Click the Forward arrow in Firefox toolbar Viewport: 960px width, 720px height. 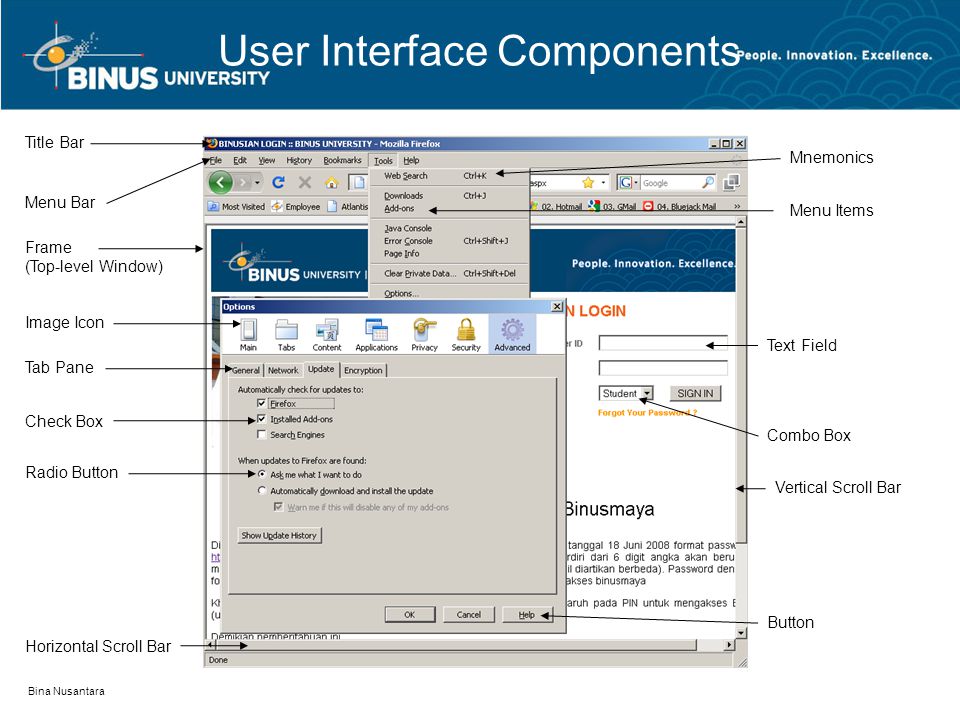pyautogui.click(x=244, y=182)
